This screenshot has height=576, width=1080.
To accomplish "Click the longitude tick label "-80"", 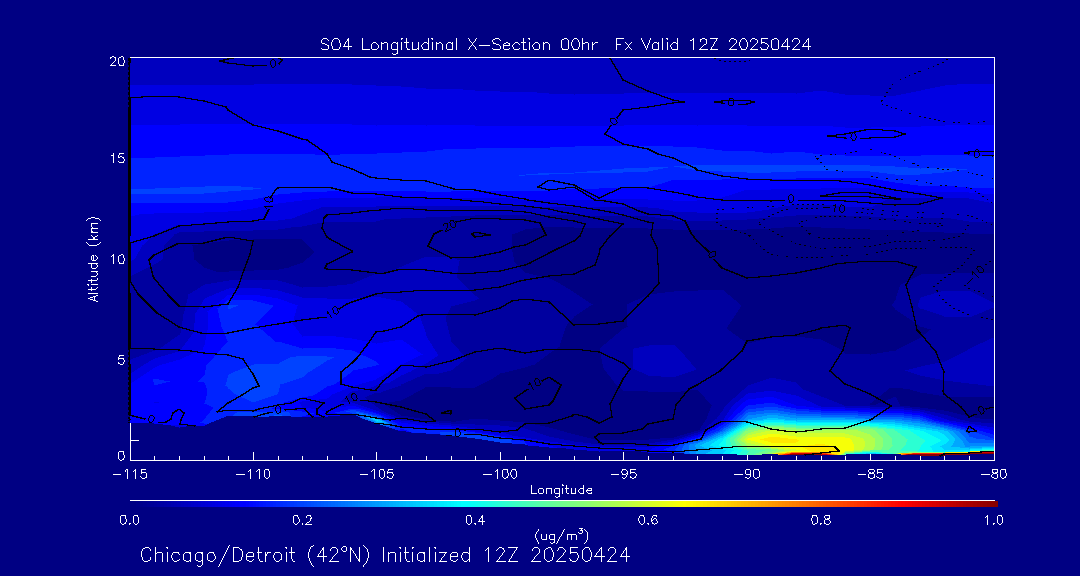I will tap(994, 476).
